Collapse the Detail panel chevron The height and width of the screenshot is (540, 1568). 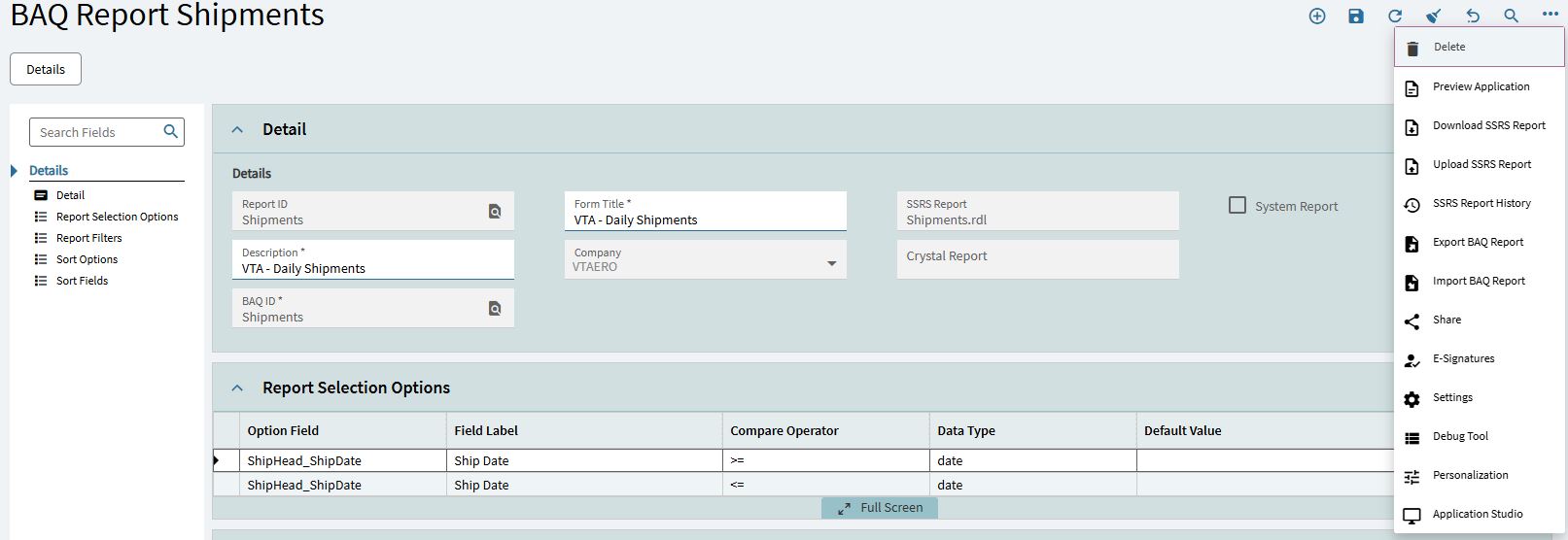(237, 129)
